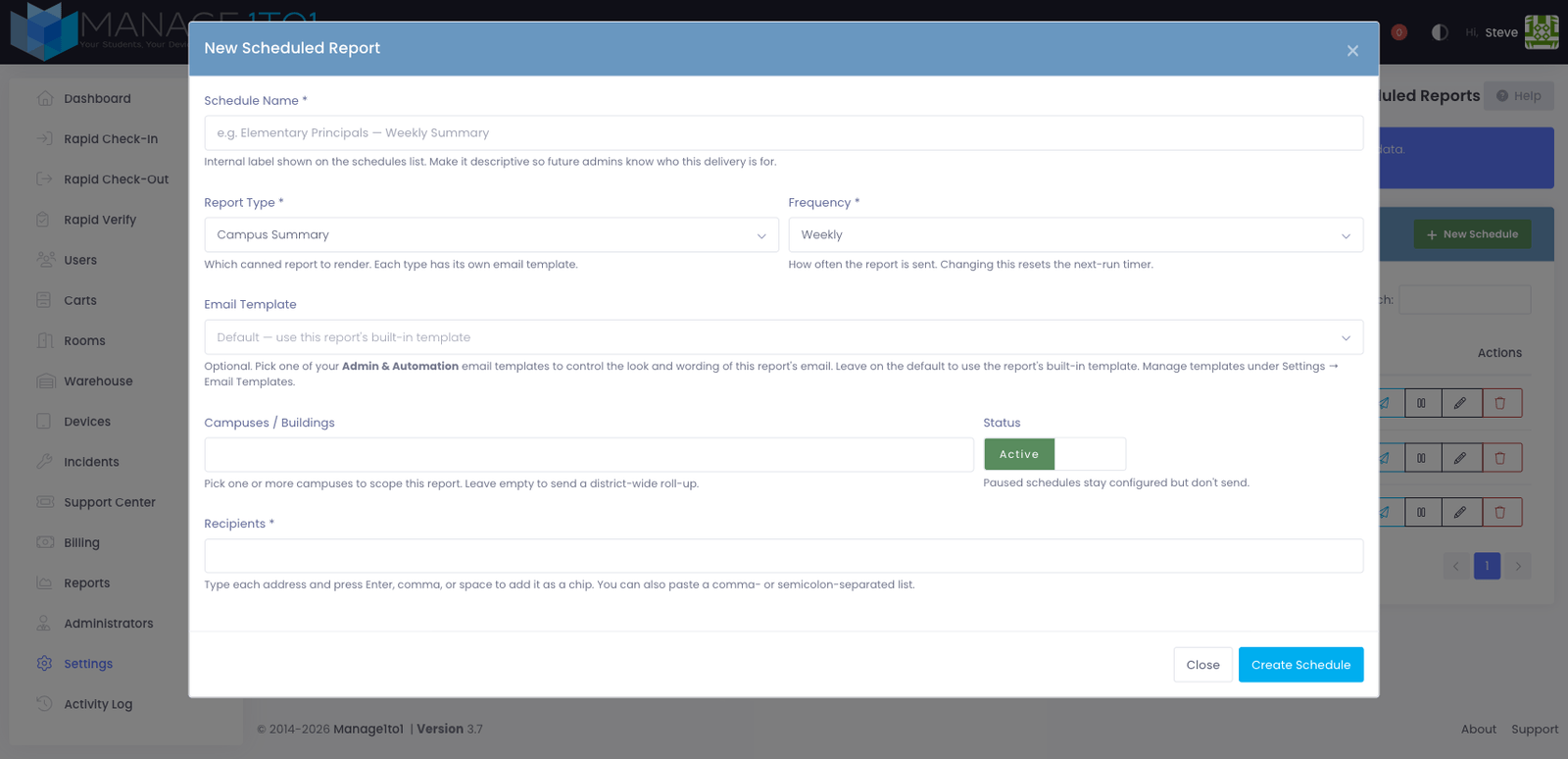This screenshot has width=1568, height=759.
Task: Toggle the Active status switch
Action: point(1054,454)
